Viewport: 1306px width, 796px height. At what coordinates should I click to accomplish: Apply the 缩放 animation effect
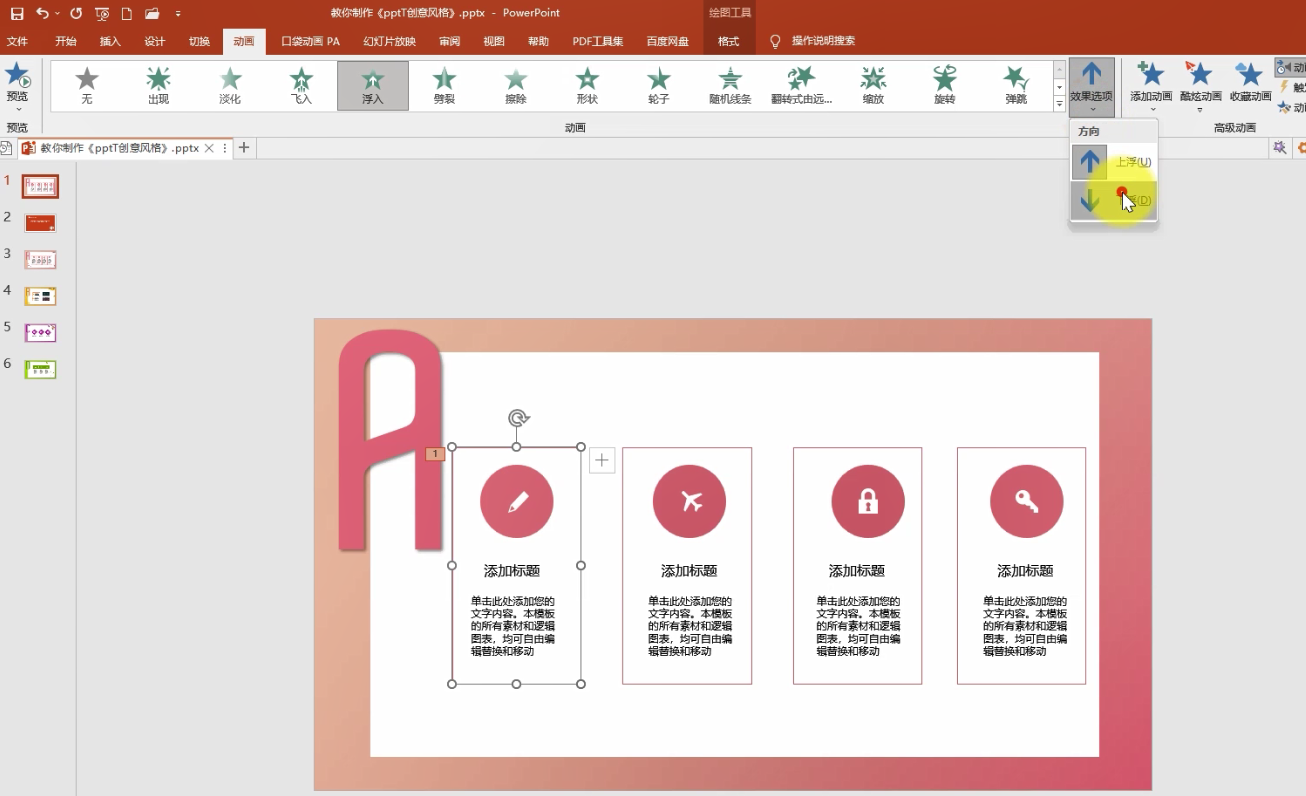coord(873,86)
